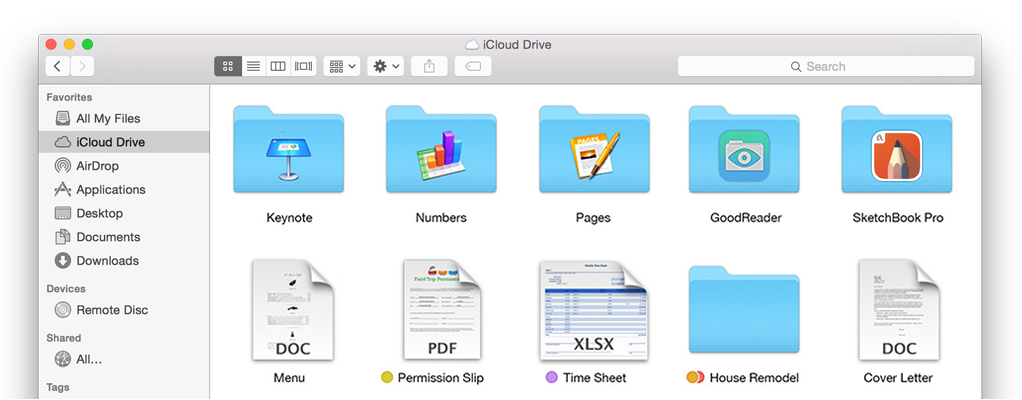Click the iCloud Drive cloud icon
This screenshot has width=1022, height=400.
(x=63, y=142)
